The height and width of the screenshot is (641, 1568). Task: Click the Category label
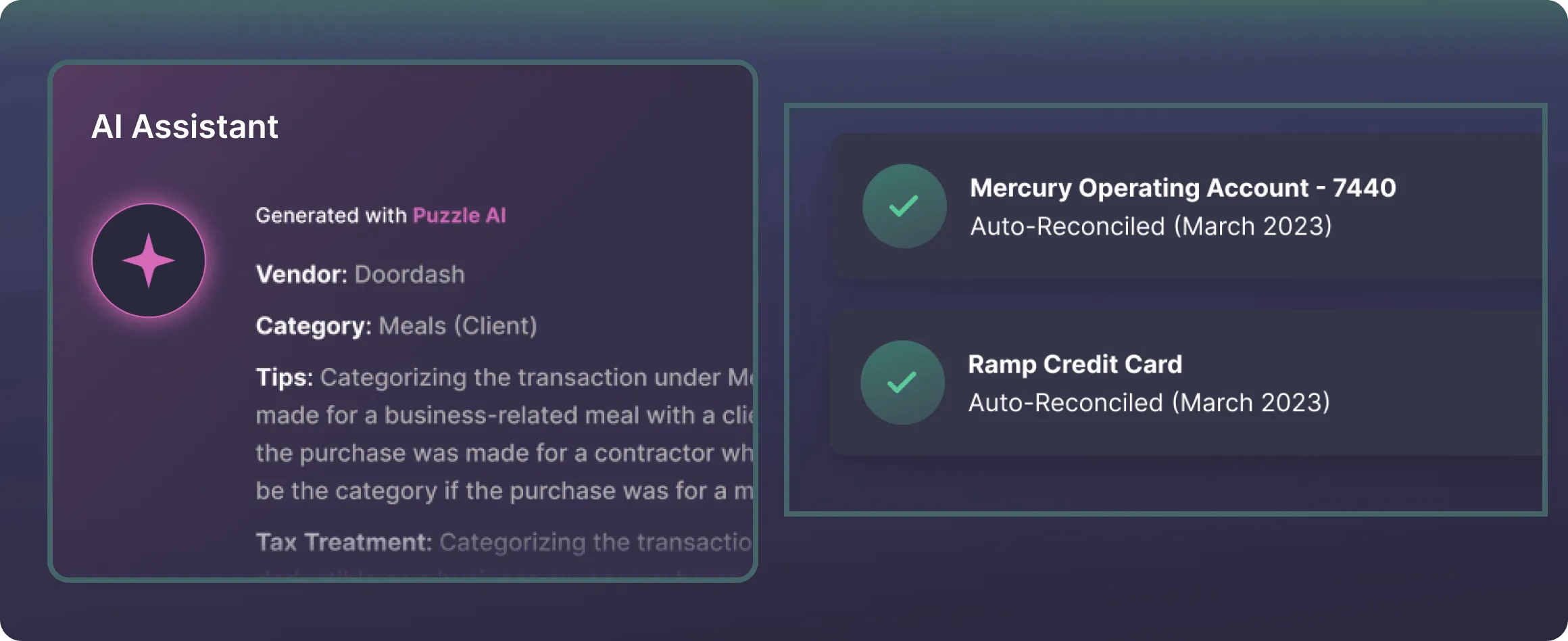pyautogui.click(x=314, y=325)
